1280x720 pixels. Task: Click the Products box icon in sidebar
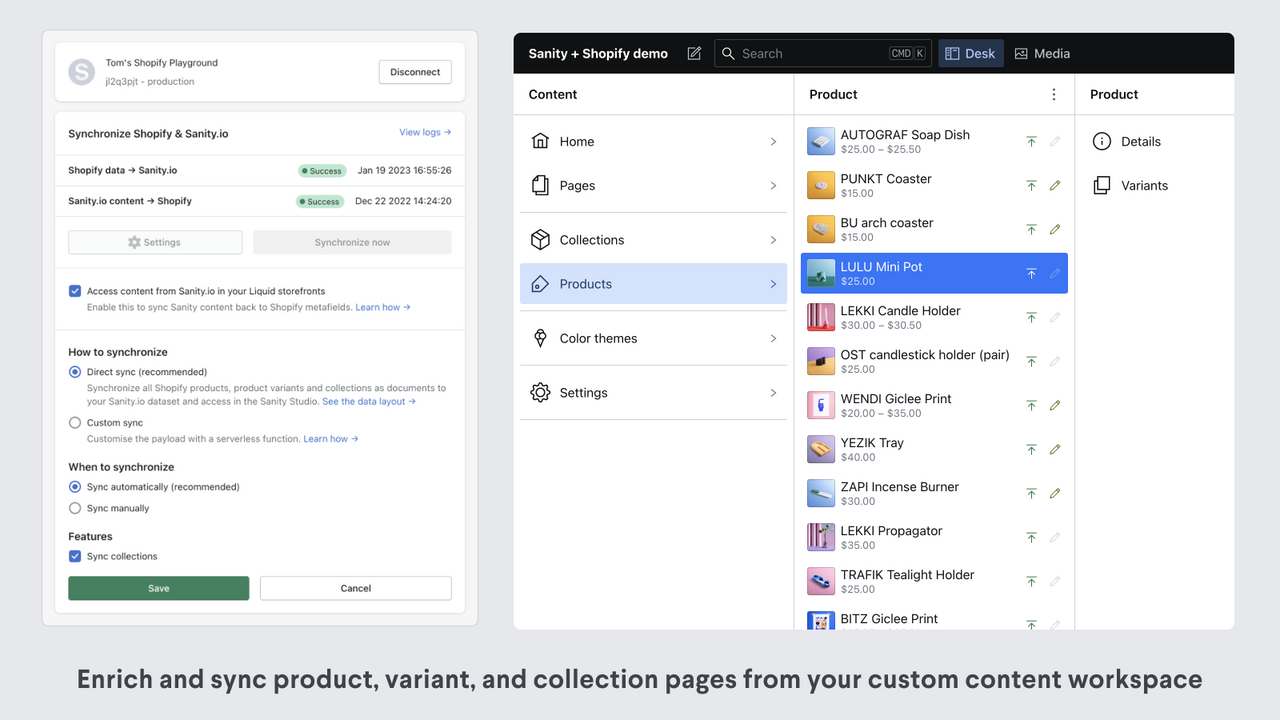542,283
